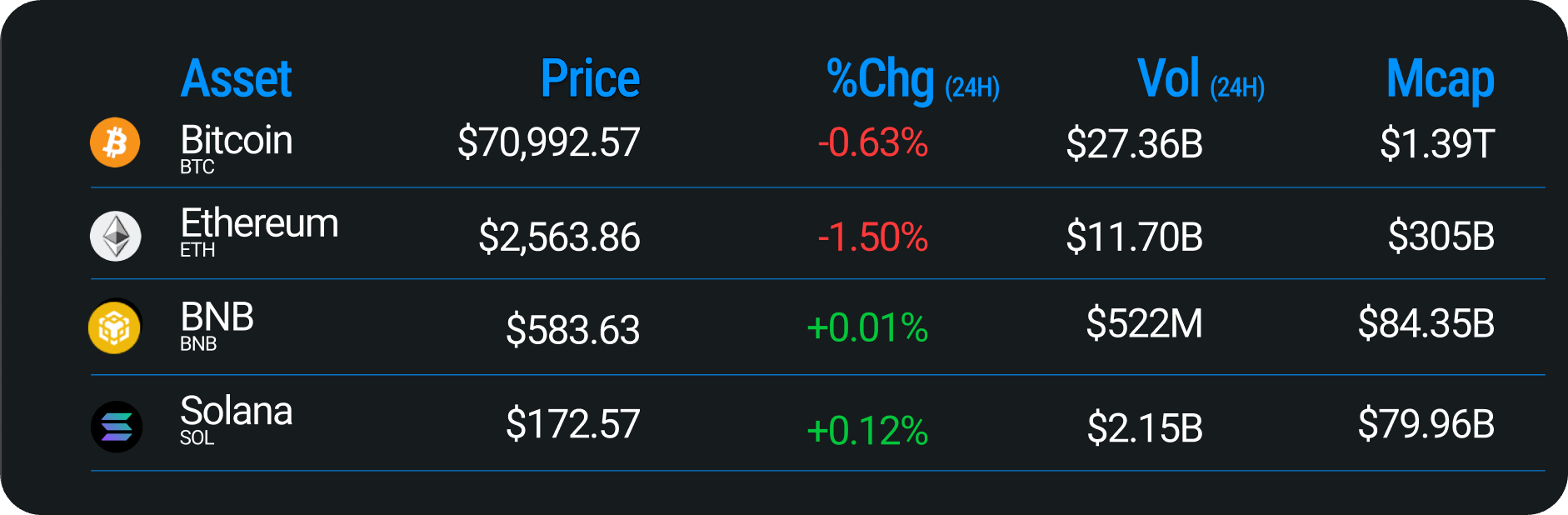Image resolution: width=1568 pixels, height=515 pixels.
Task: Click the Ethereum diamond icon
Action: (115, 236)
